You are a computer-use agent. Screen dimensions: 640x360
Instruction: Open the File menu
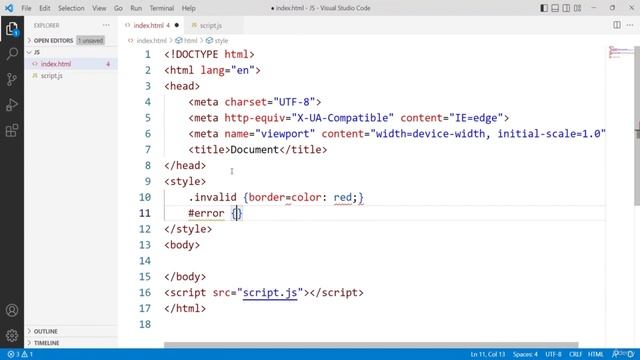point(26,8)
